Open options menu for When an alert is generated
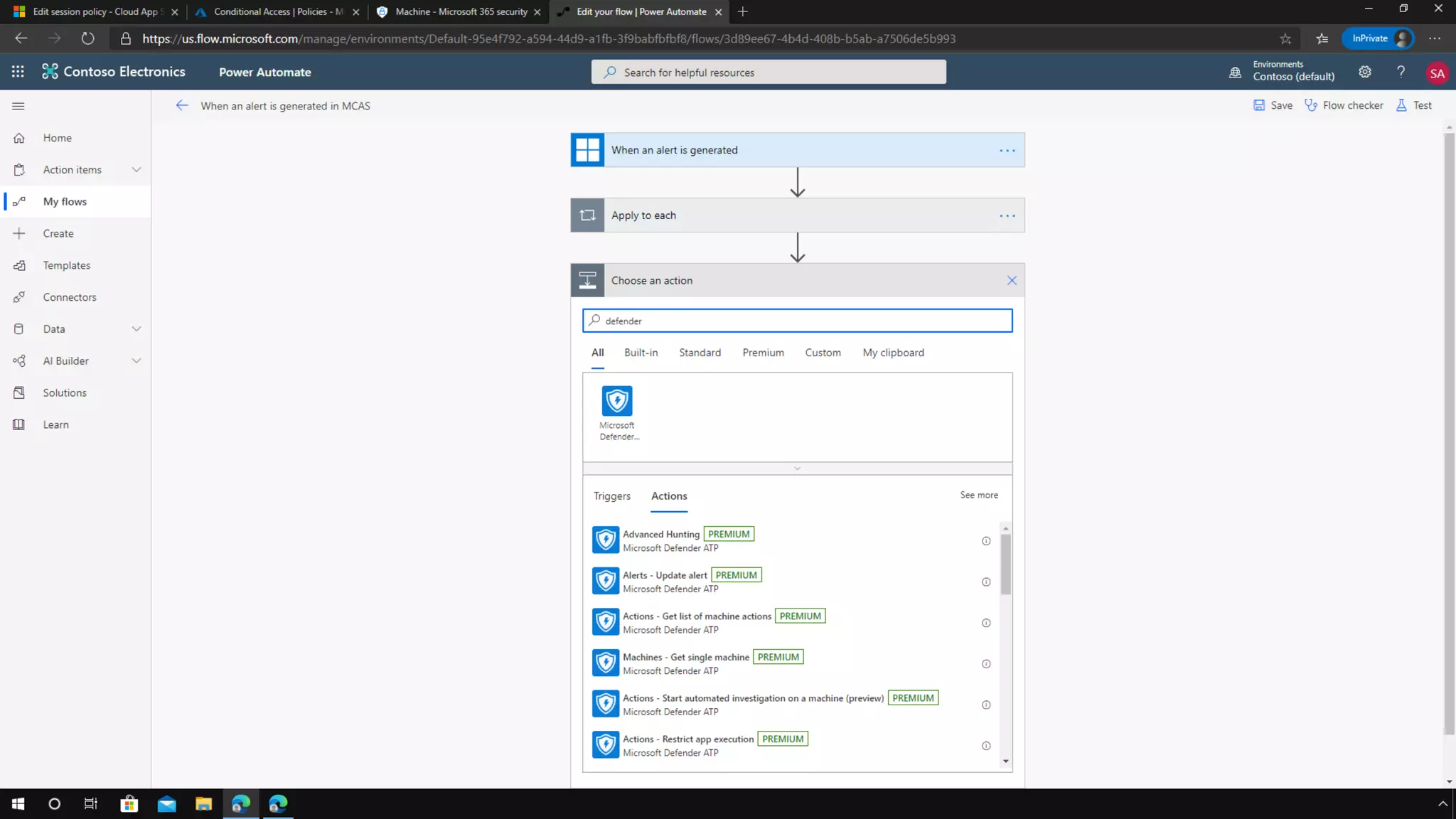 coord(1007,150)
